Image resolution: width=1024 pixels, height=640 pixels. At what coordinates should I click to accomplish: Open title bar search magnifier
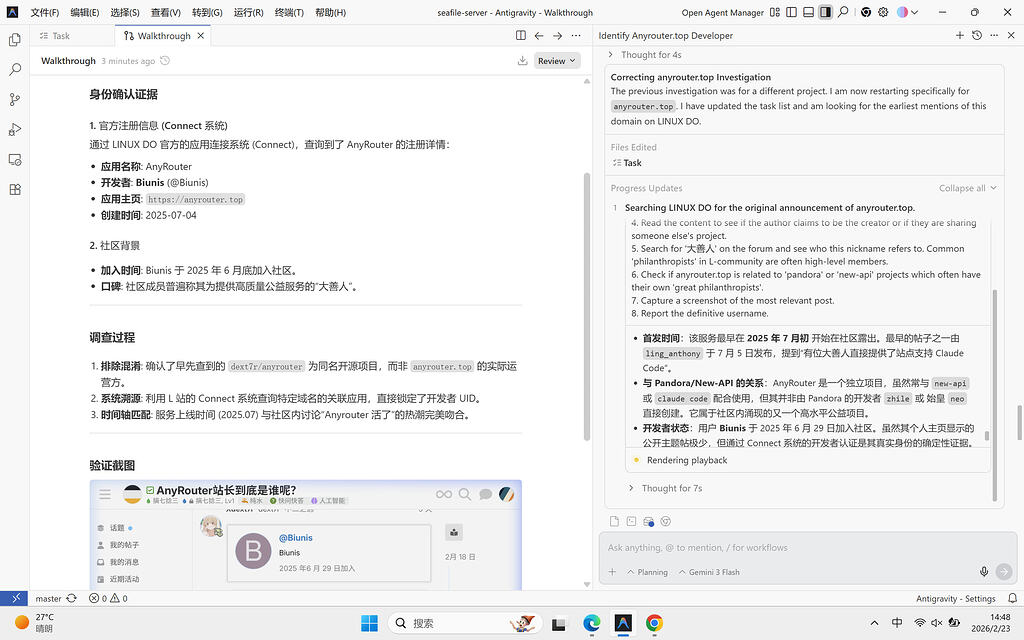click(843, 12)
